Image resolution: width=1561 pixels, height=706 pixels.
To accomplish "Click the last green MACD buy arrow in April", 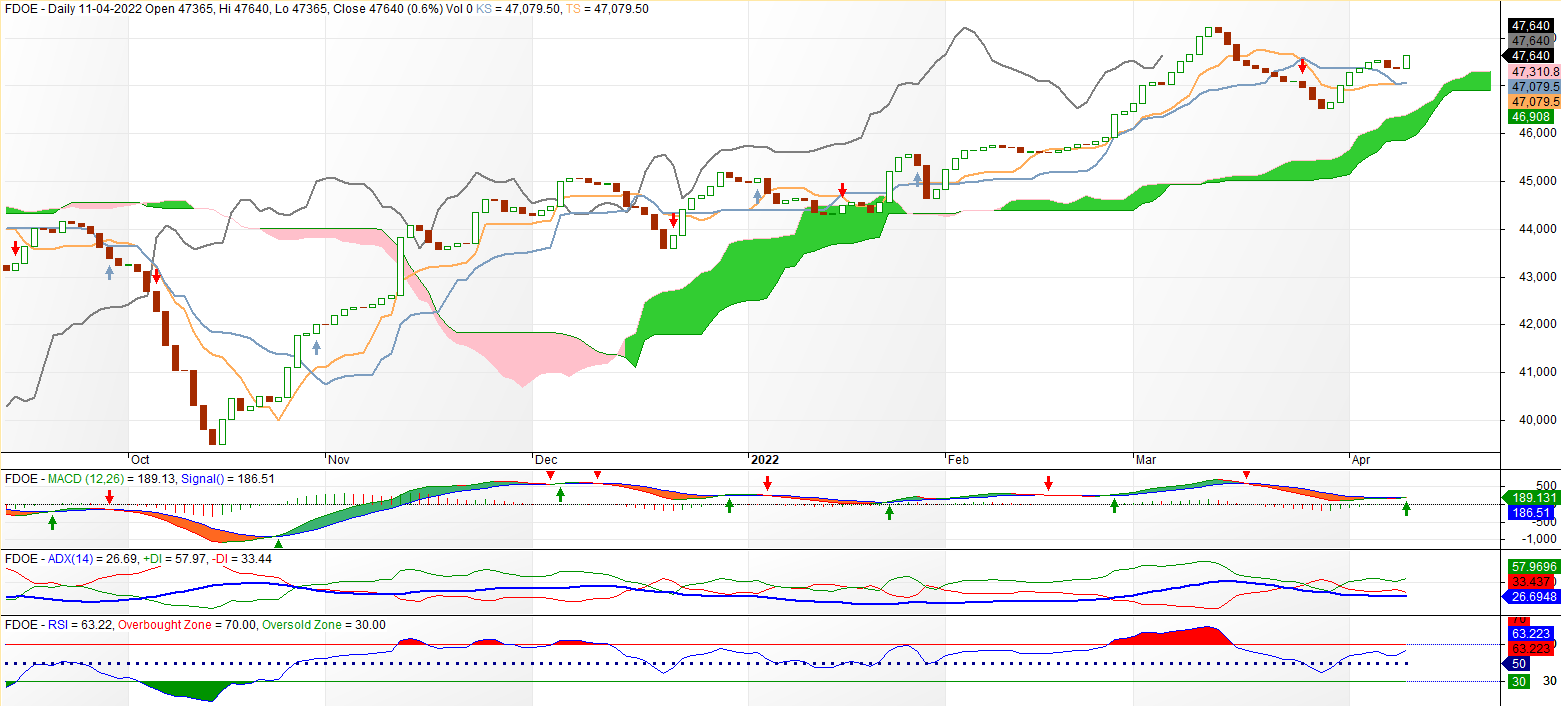I will pos(1406,509).
